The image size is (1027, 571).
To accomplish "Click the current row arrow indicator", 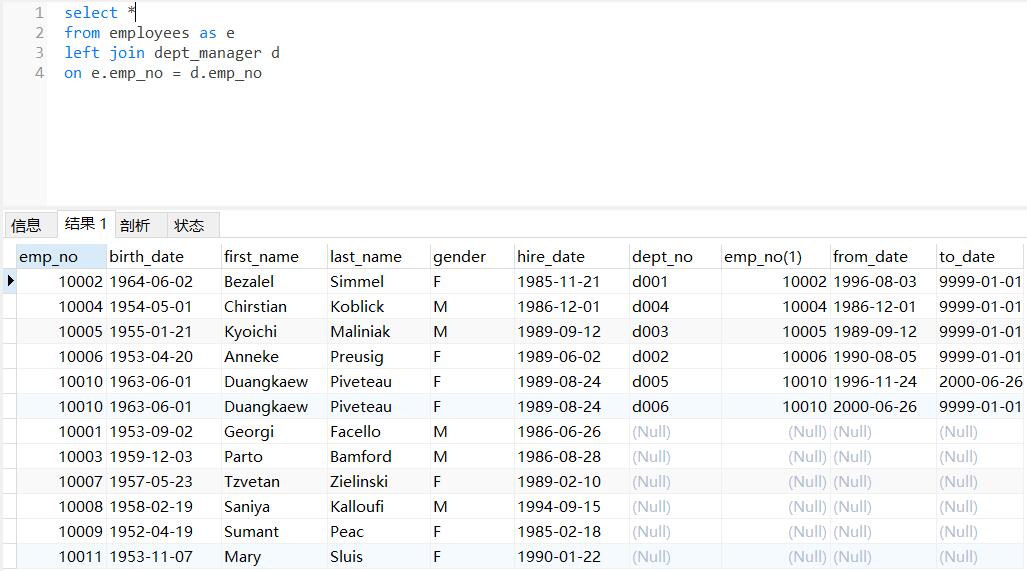I will pos(10,281).
